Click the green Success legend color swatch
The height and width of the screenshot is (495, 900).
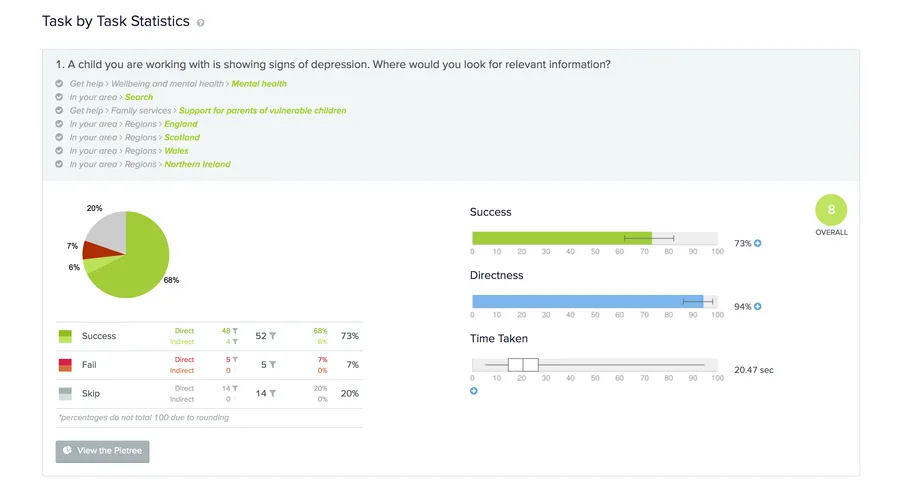pos(65,336)
